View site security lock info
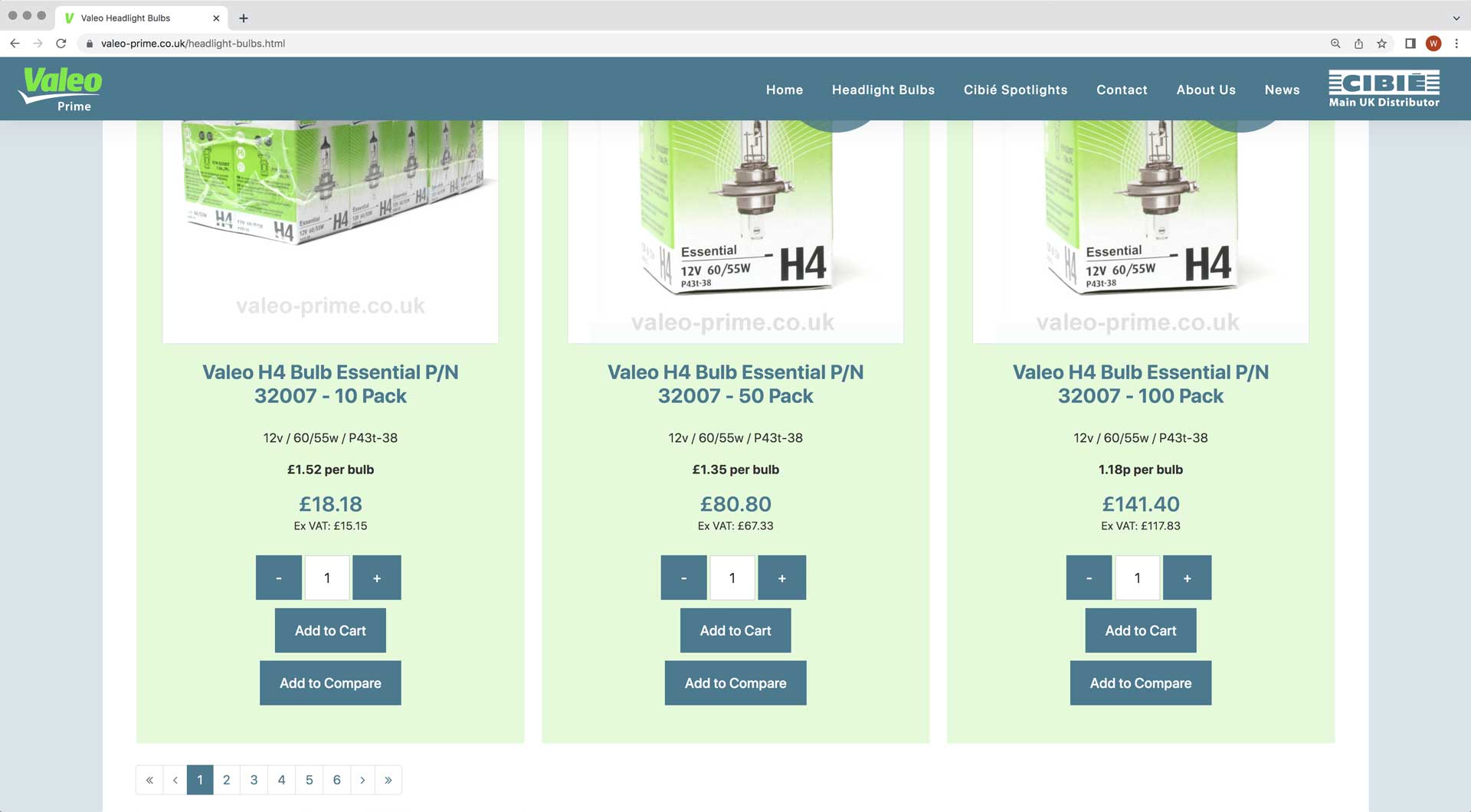Viewport: 1471px width, 812px height. [x=90, y=44]
